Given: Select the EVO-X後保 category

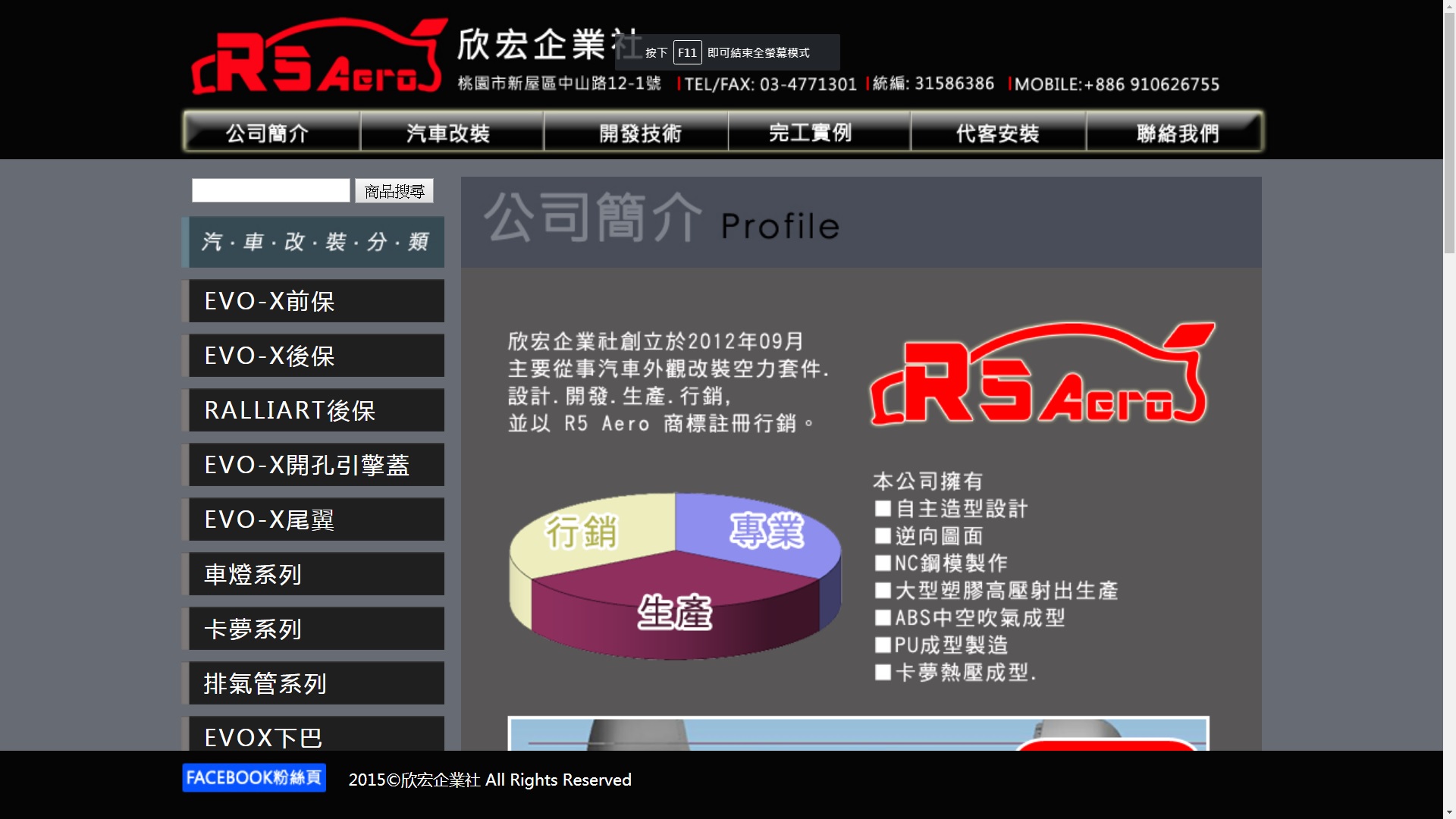Looking at the screenshot, I should 313,356.
